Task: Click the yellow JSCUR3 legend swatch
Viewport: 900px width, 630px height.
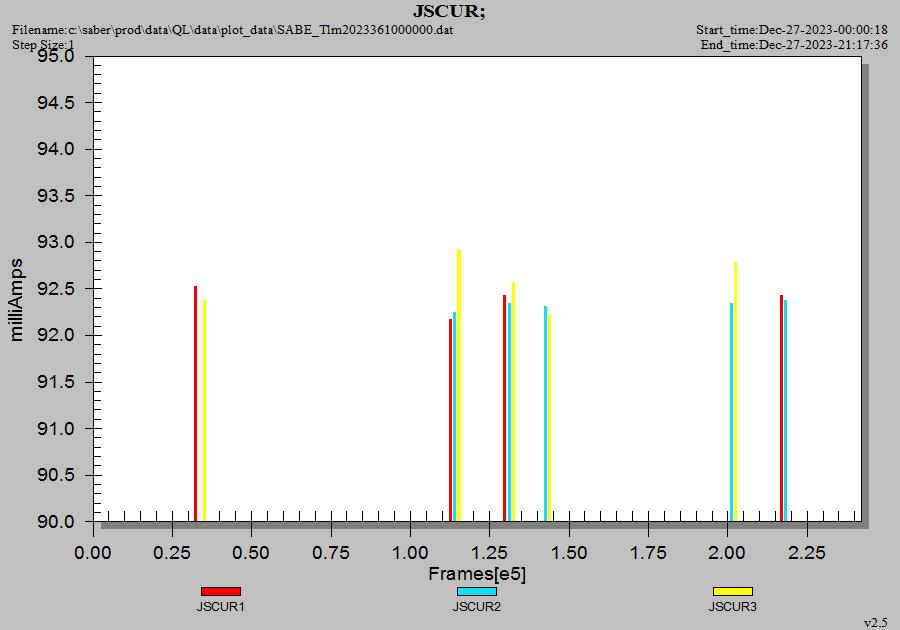Action: tap(733, 592)
